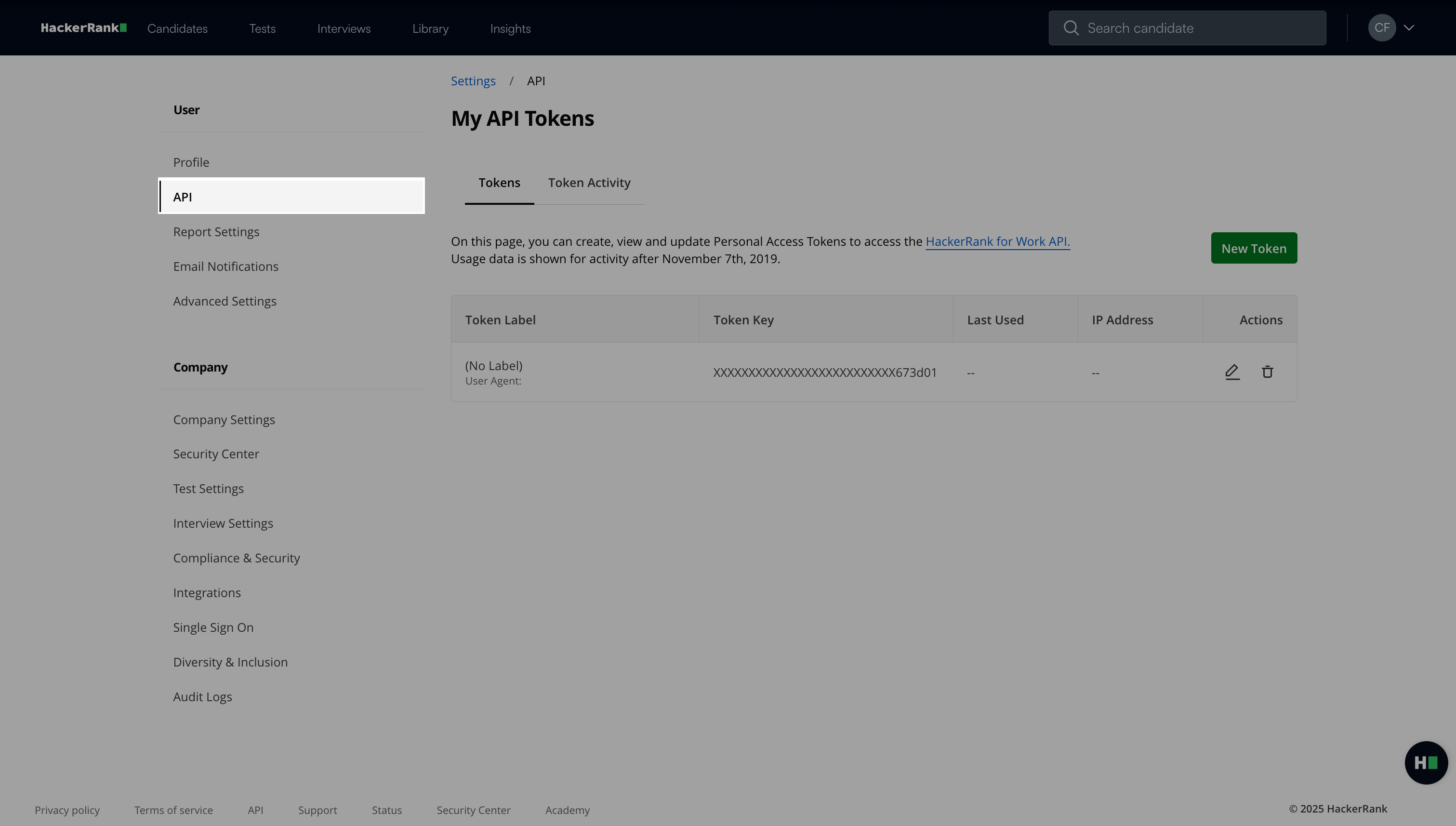Open the Candidates menu
The width and height of the screenshot is (1456, 826).
coord(177,28)
